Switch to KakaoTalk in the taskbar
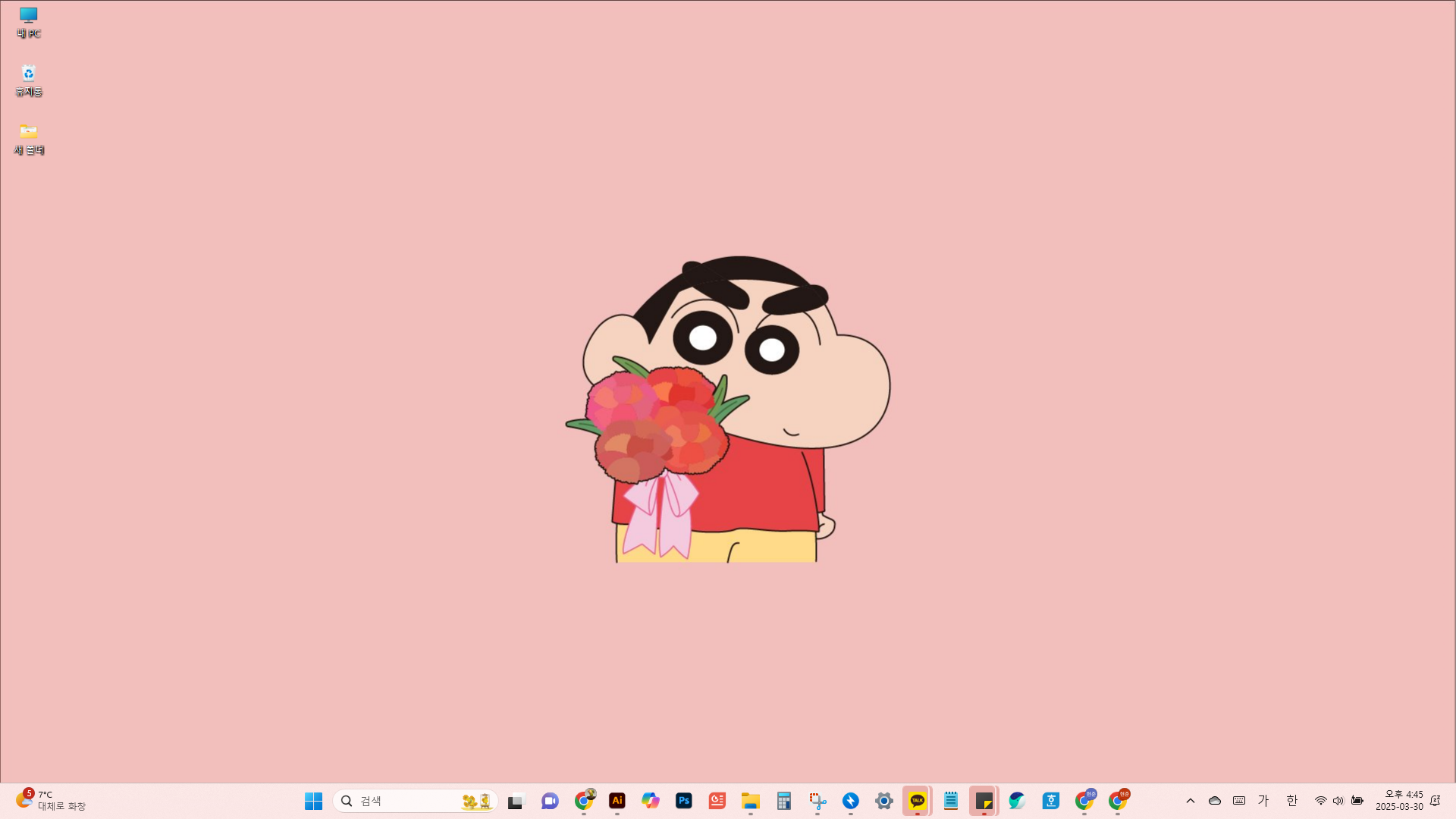Image resolution: width=1456 pixels, height=819 pixels. coord(918,801)
